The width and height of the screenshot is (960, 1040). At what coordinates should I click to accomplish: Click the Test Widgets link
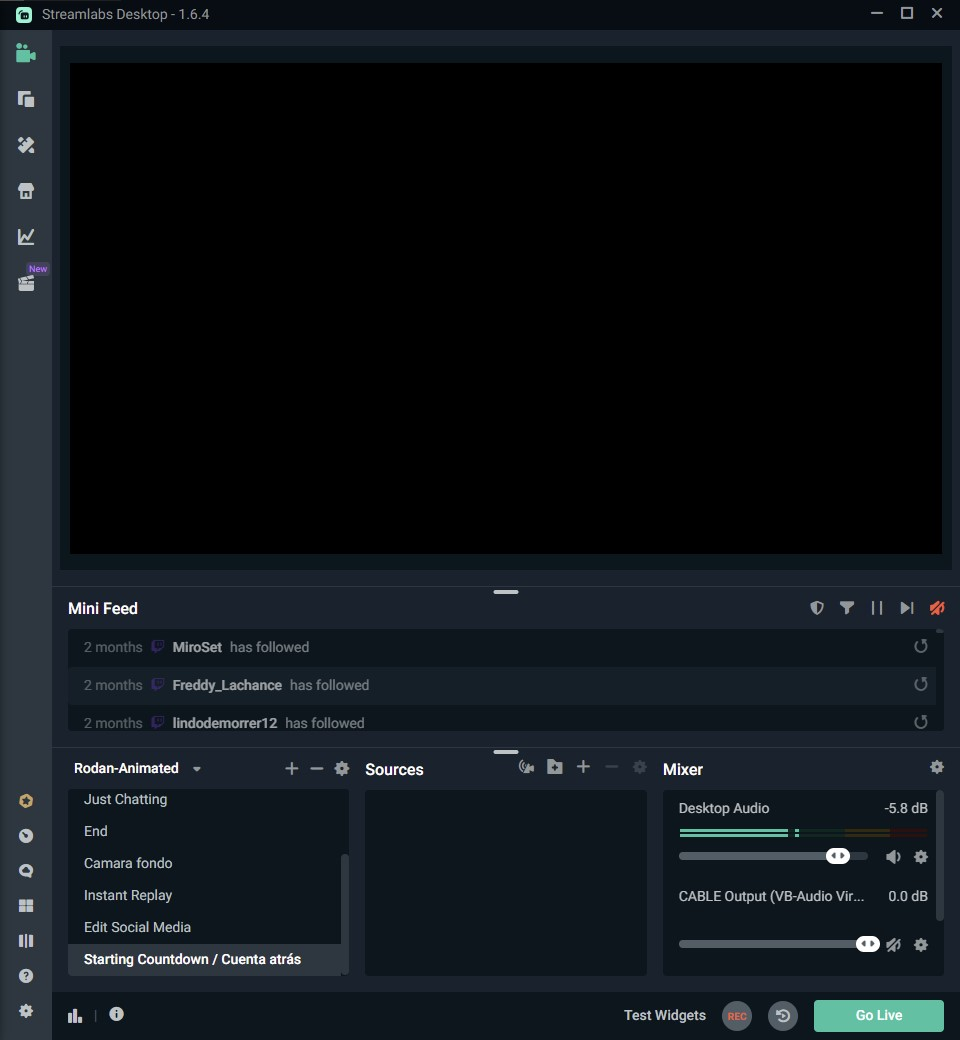[664, 1015]
